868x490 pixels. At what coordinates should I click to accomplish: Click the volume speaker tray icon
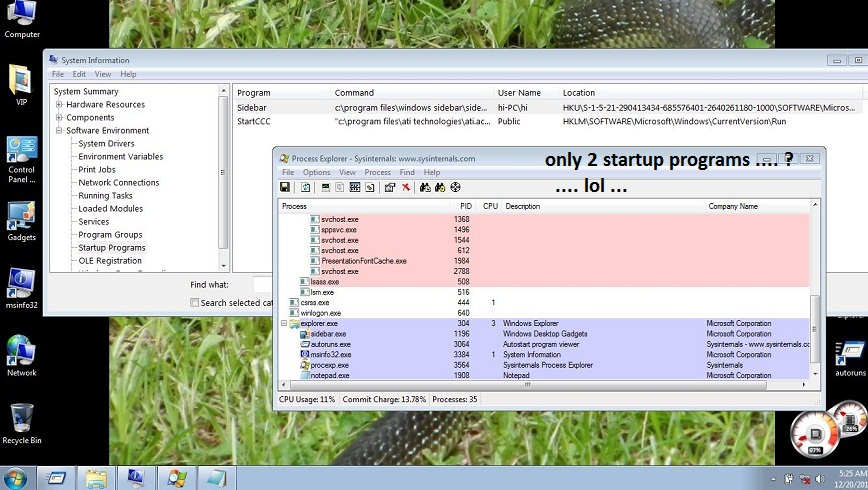point(820,479)
